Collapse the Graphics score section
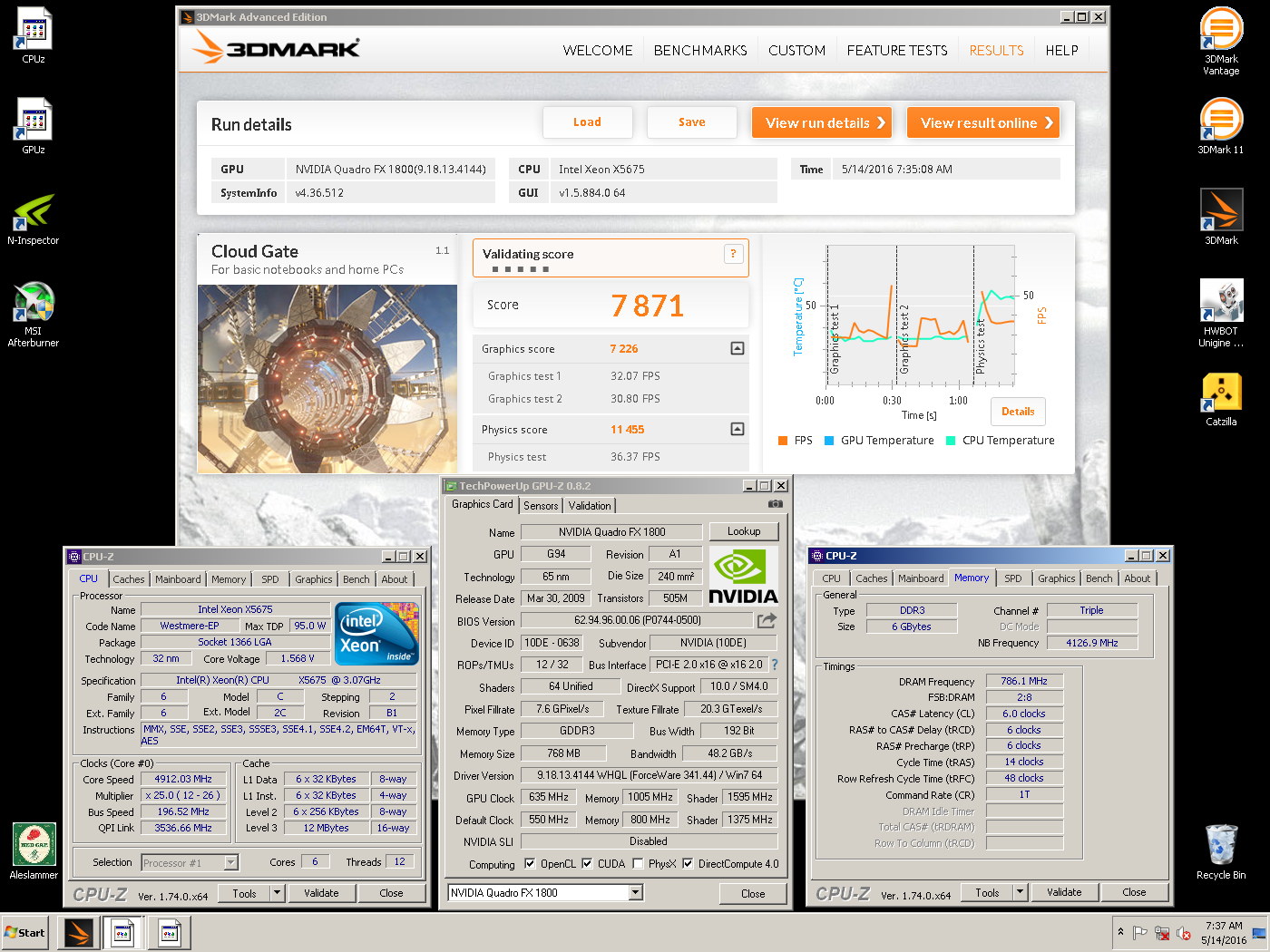This screenshot has width=1270, height=952. point(738,348)
